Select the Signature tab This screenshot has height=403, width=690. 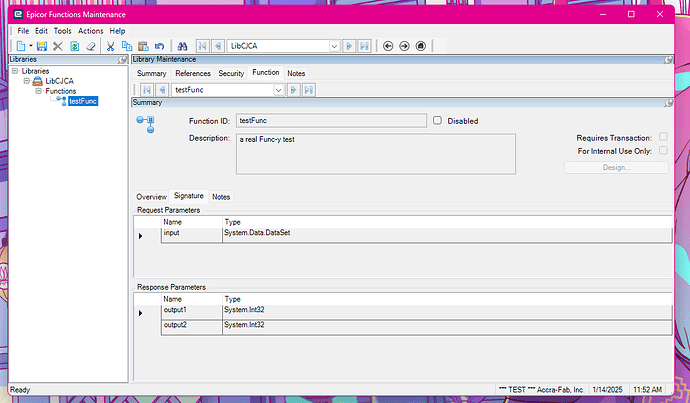[189, 196]
